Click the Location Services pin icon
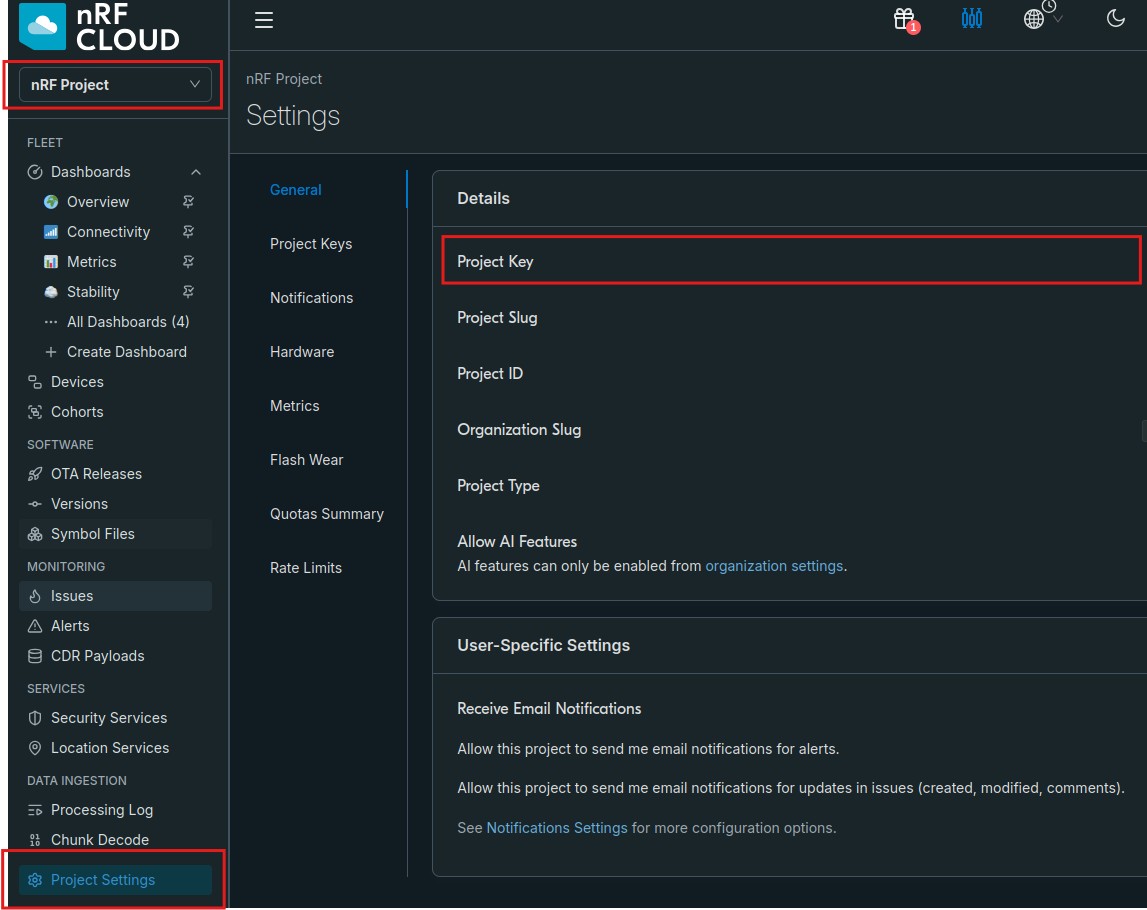1147x910 pixels. (x=34, y=748)
